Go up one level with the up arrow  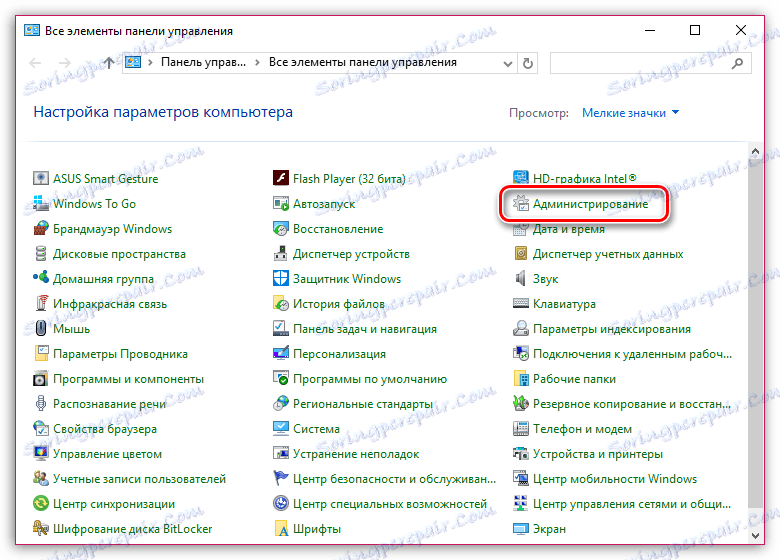coord(109,63)
